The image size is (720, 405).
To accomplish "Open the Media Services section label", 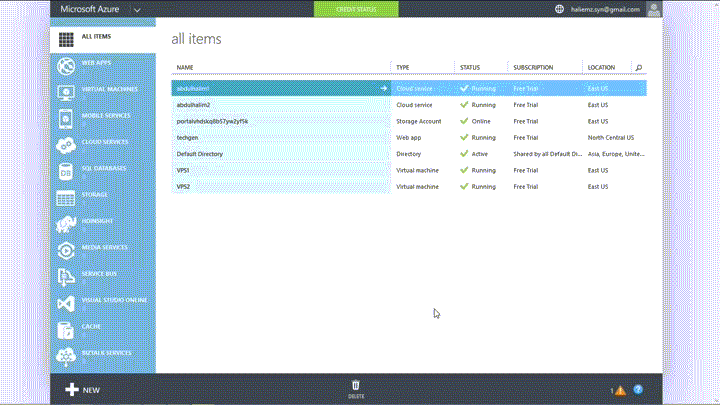I will [105, 248].
